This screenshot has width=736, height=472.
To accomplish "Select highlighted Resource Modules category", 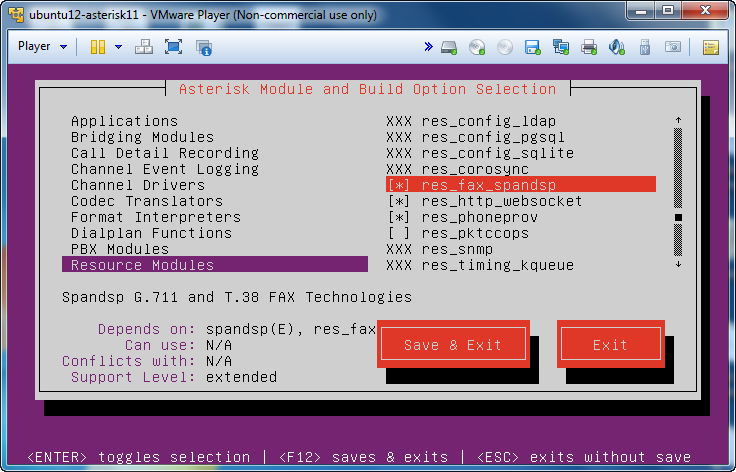I will click(x=215, y=265).
